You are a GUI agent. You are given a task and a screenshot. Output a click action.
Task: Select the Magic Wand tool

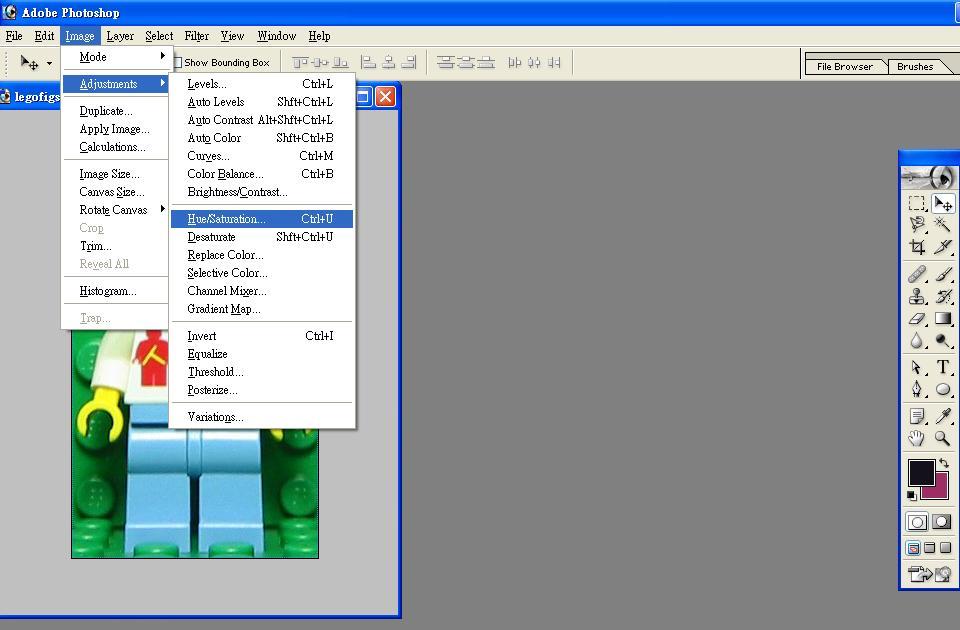tap(943, 225)
